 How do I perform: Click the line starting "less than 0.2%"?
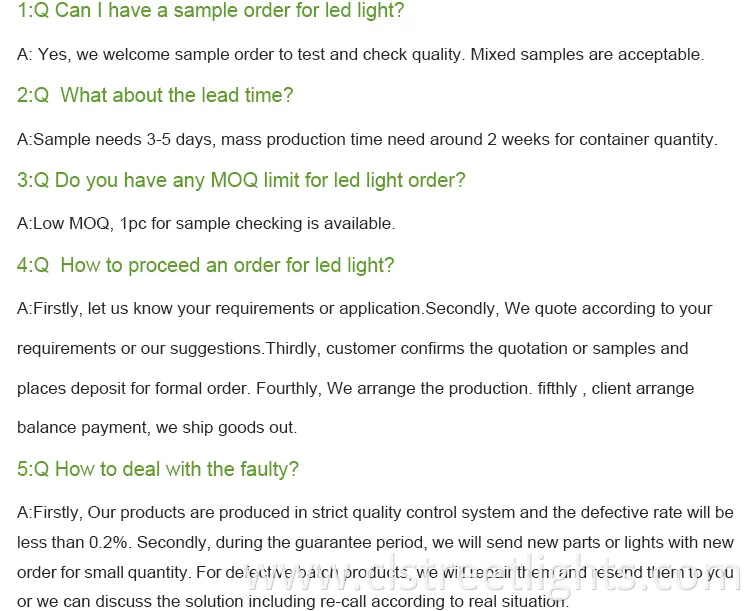375,542
